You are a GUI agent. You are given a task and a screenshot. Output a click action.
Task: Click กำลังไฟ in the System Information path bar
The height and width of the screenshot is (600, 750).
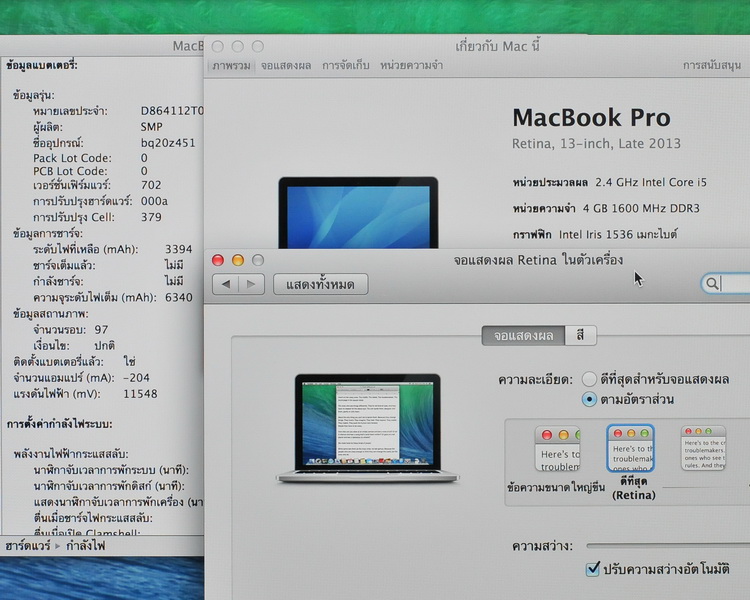(86, 545)
